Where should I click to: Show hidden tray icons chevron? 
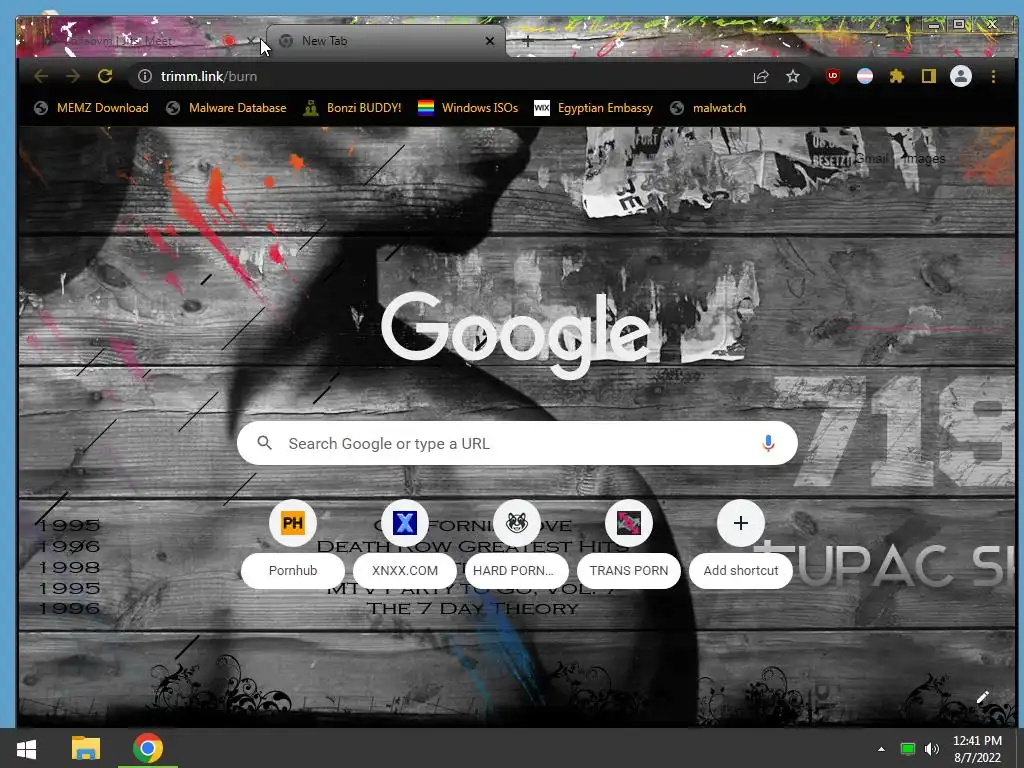[x=881, y=749]
